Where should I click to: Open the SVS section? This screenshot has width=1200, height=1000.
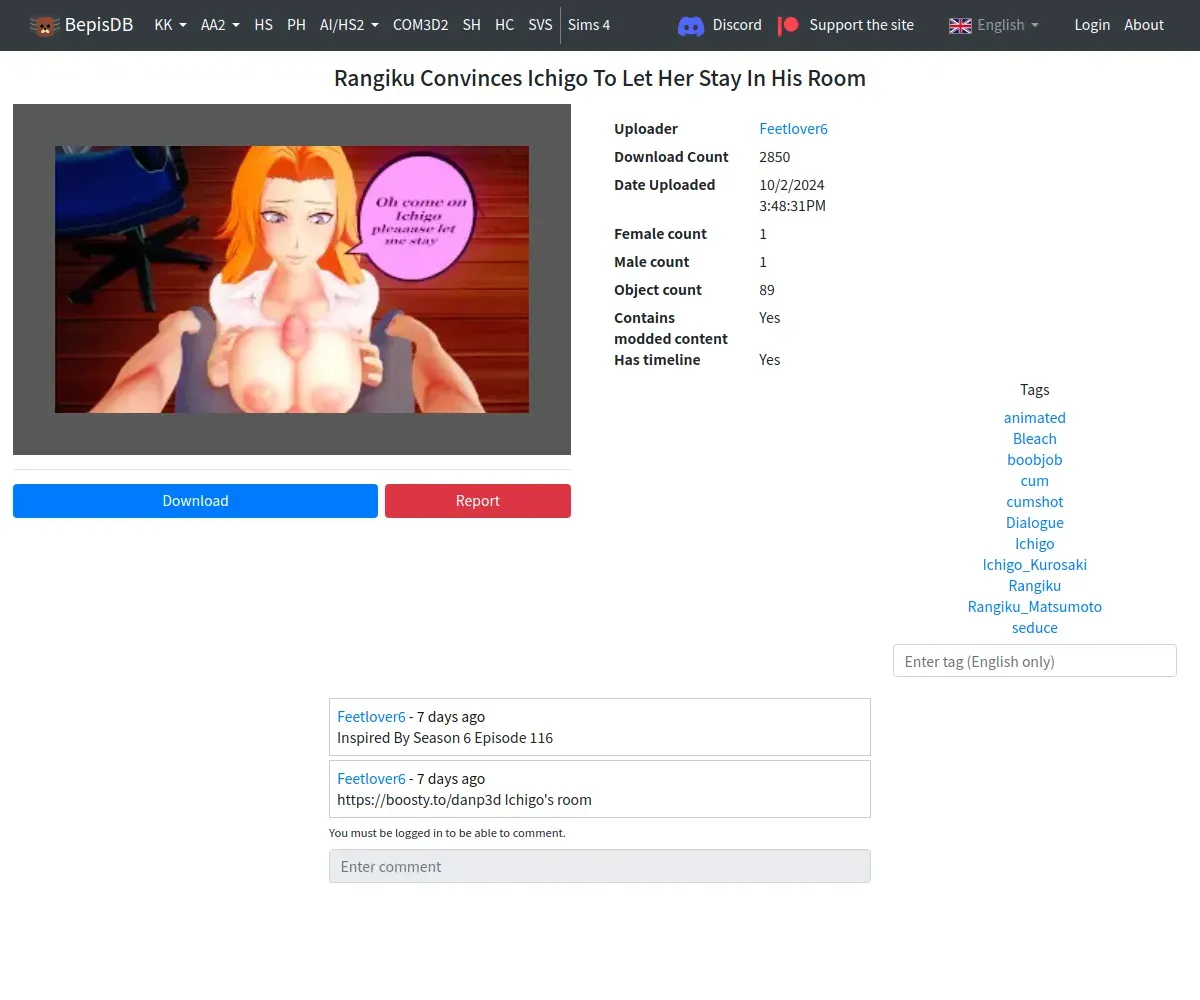[540, 25]
